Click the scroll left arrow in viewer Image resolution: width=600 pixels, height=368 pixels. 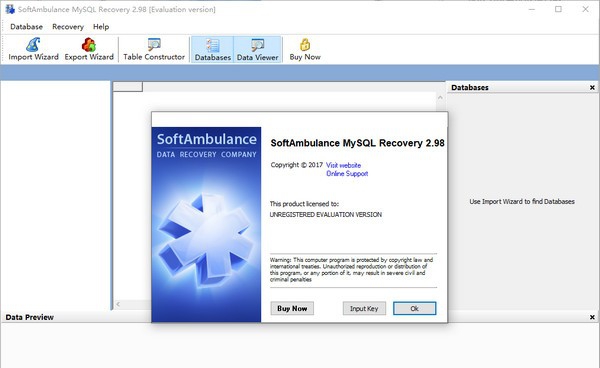(x=118, y=304)
